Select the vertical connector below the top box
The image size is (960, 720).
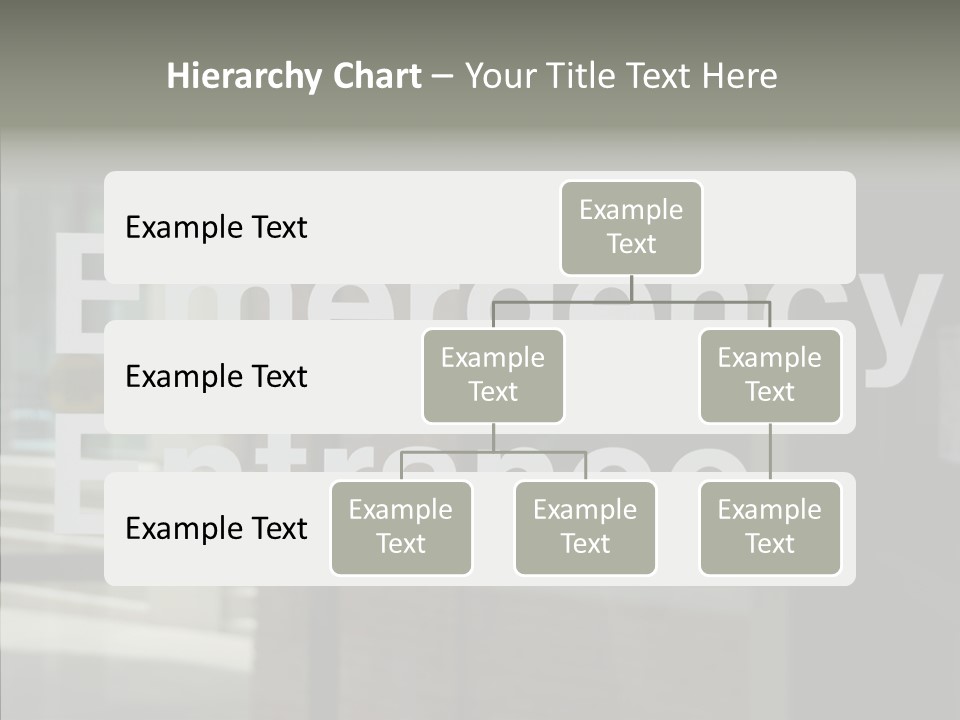[631, 289]
